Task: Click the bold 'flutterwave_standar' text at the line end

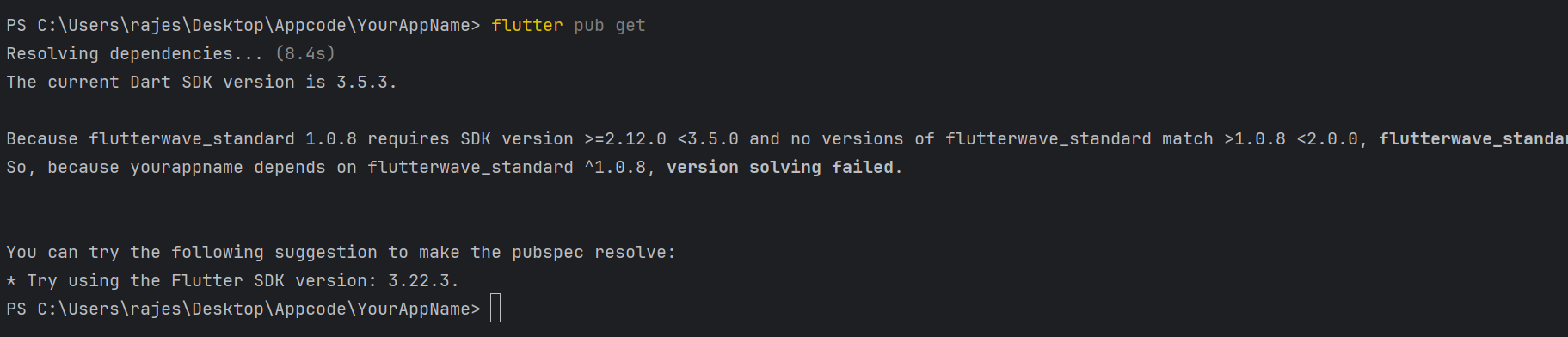Action: [1473, 139]
